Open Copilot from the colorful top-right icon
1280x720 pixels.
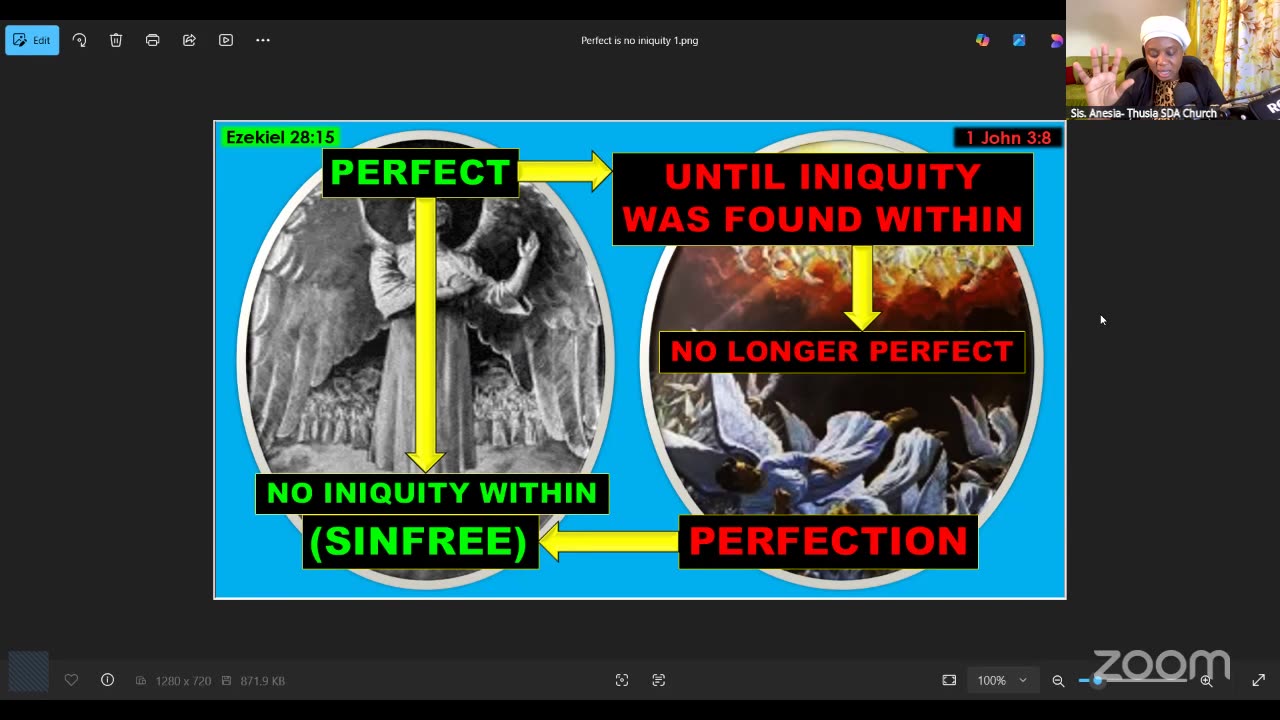tap(983, 40)
